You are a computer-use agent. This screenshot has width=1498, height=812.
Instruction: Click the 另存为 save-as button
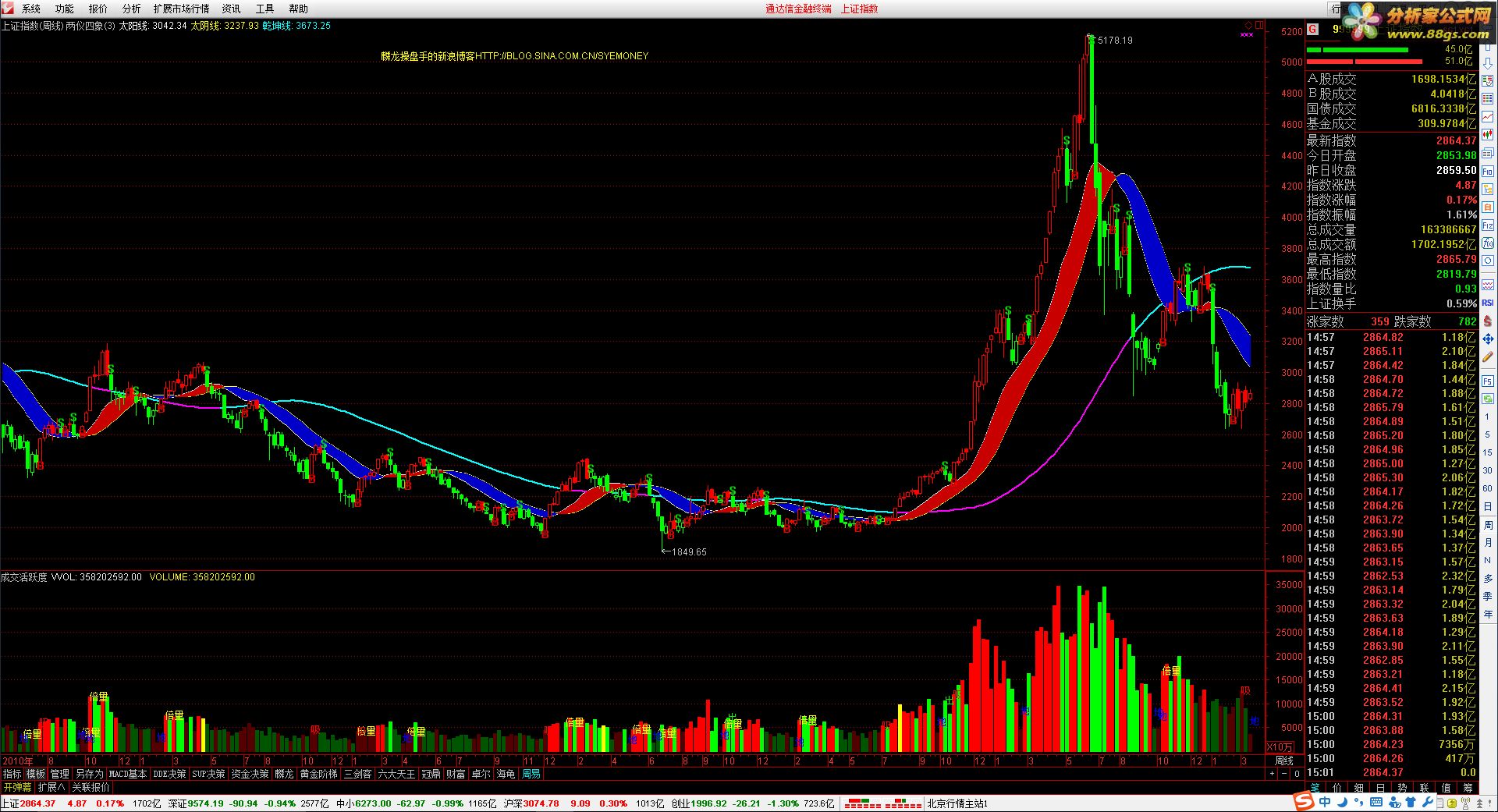point(89,774)
